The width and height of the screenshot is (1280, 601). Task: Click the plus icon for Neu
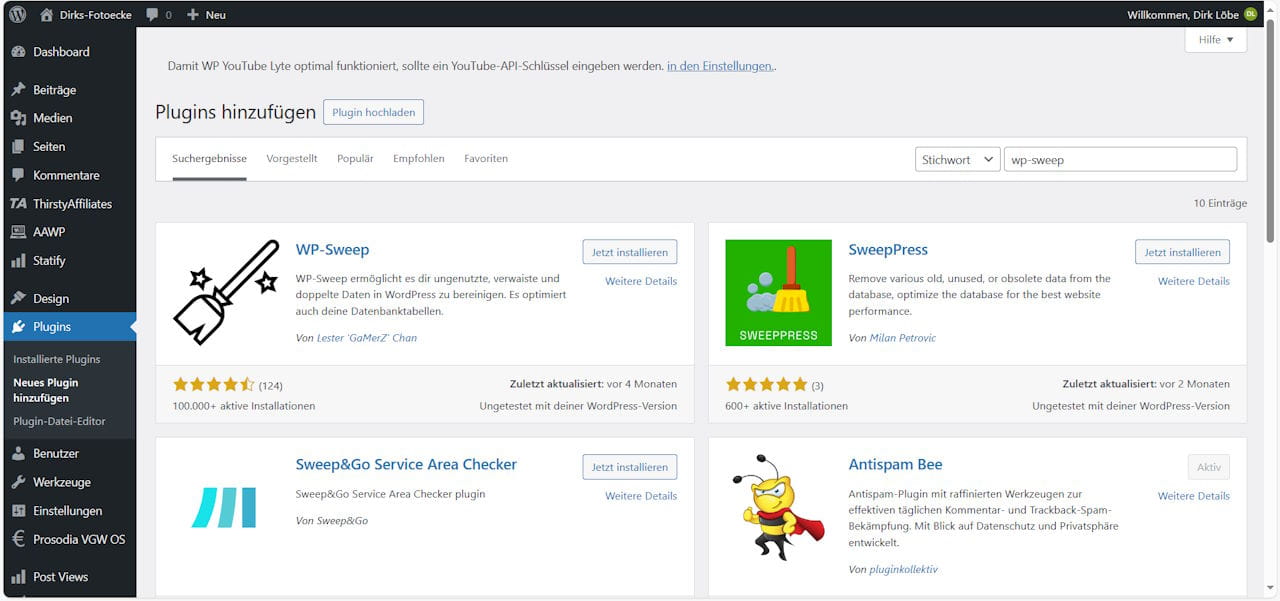(x=193, y=15)
